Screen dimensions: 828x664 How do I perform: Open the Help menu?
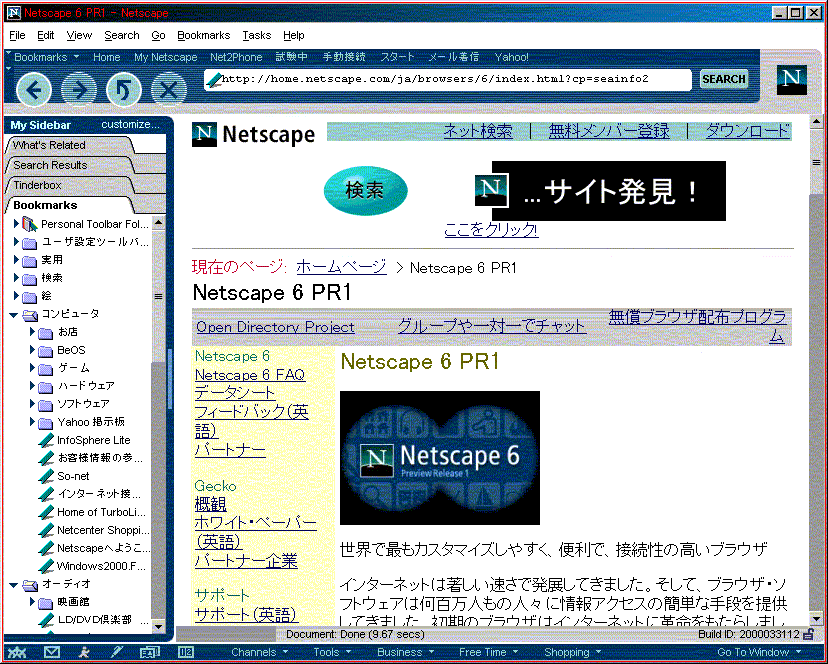pos(294,35)
